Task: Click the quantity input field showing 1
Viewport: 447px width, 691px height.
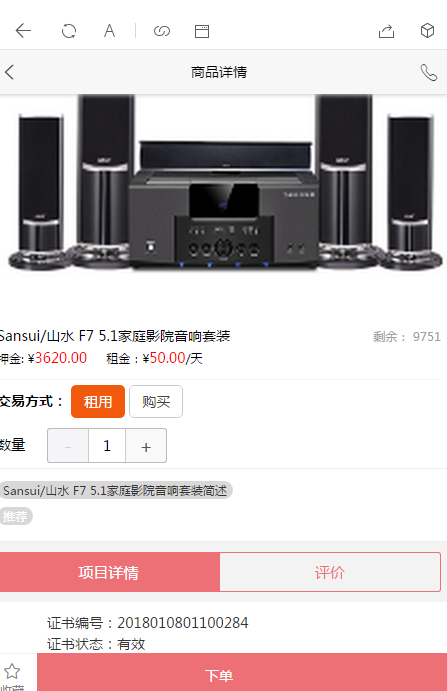Action: point(107,446)
